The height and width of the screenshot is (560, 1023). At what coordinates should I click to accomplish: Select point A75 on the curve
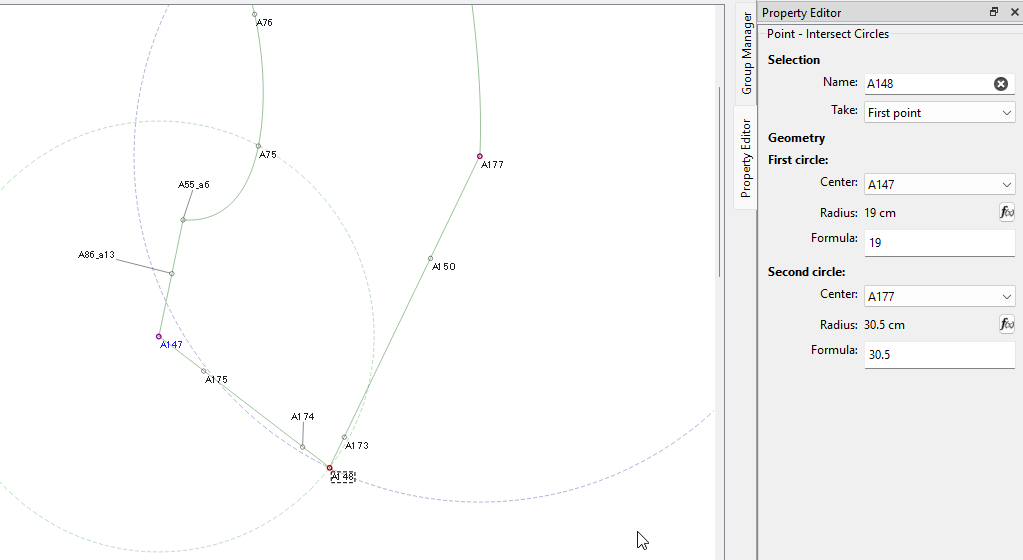point(258,146)
